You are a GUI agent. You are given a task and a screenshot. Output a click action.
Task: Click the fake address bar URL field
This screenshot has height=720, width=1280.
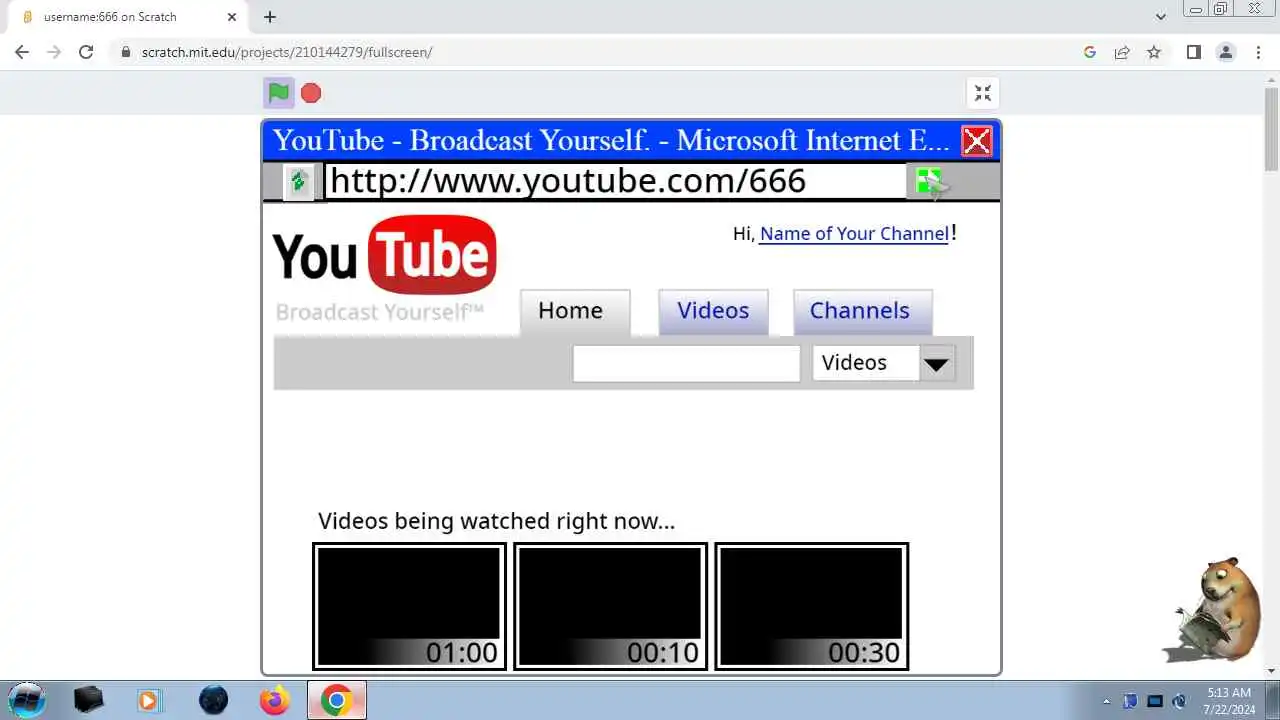pos(615,181)
